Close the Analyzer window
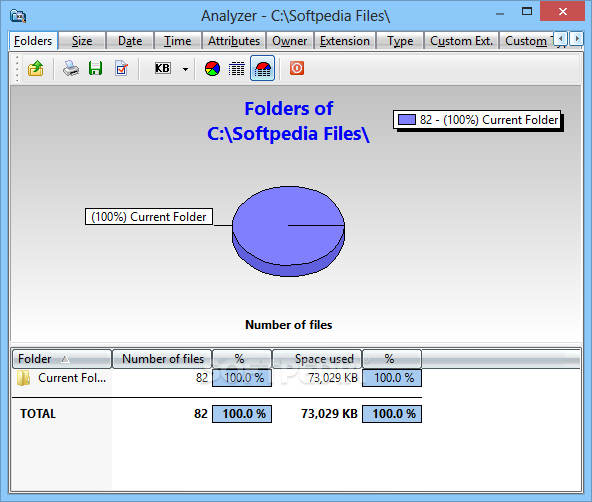 563,12
